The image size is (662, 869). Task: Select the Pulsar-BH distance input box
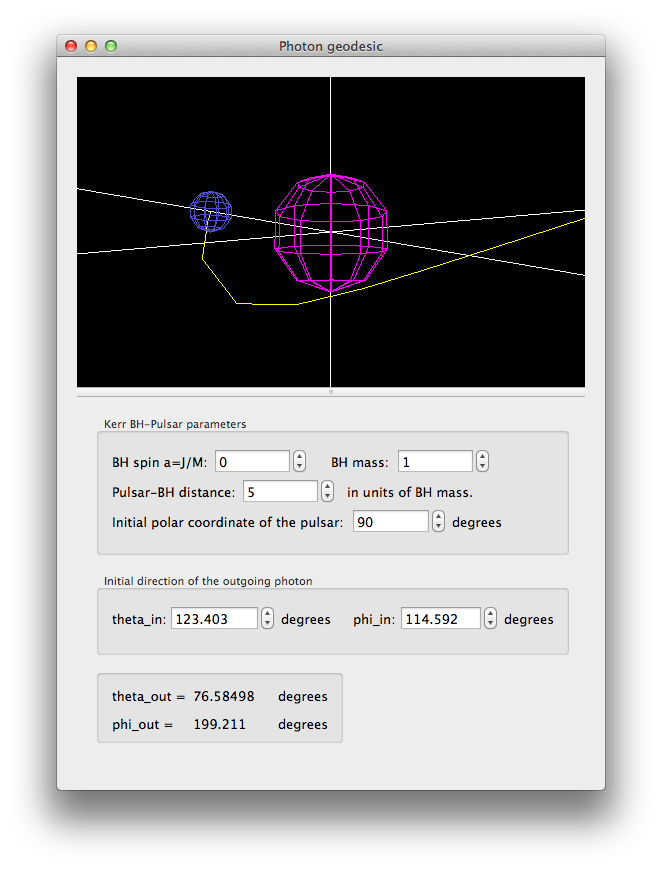(x=280, y=492)
